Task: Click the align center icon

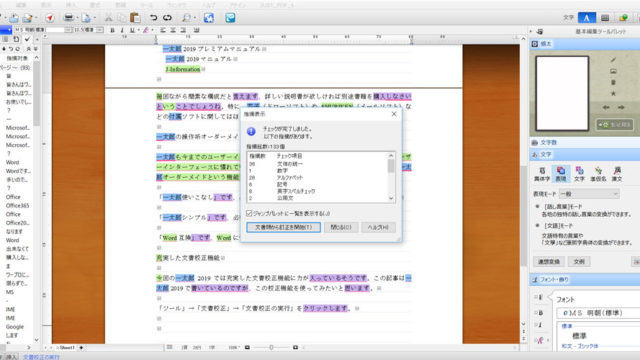Action: pos(173,30)
